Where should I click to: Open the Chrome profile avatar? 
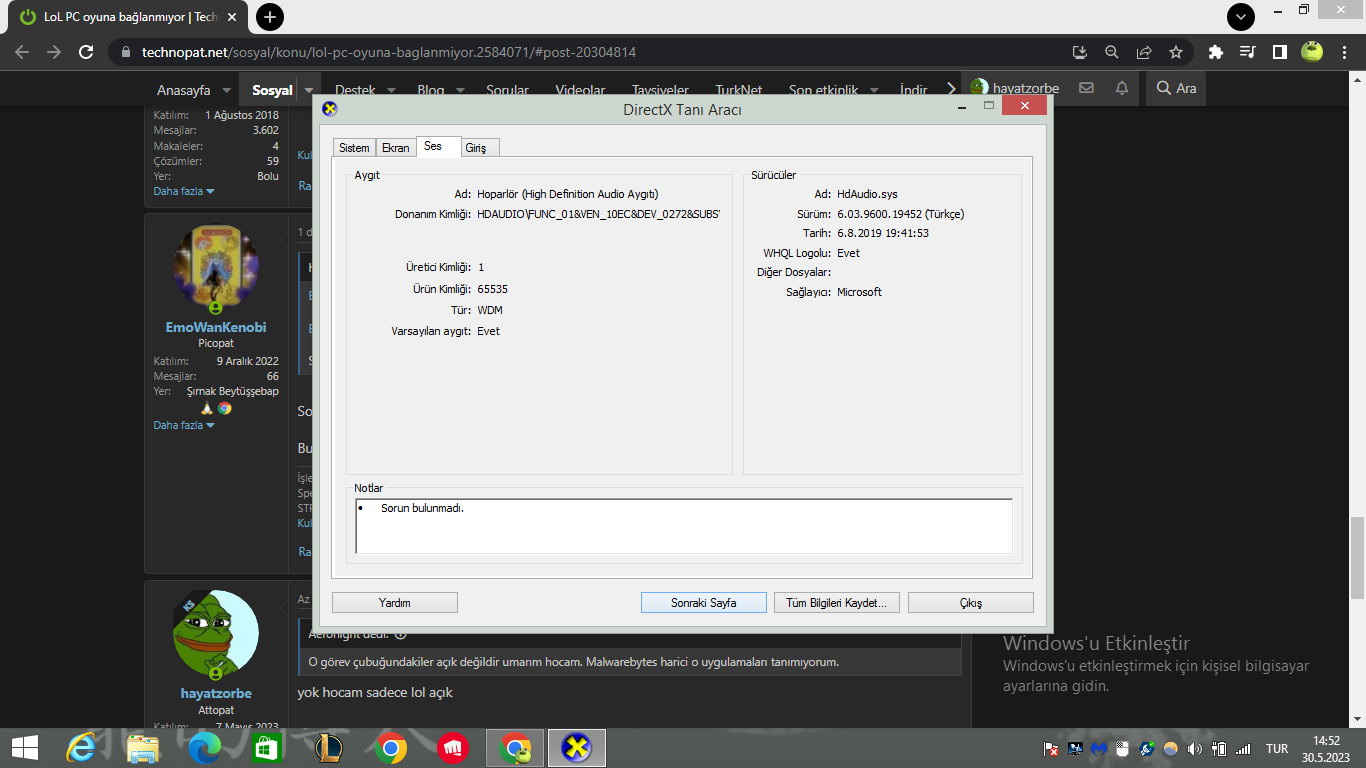click(1312, 52)
